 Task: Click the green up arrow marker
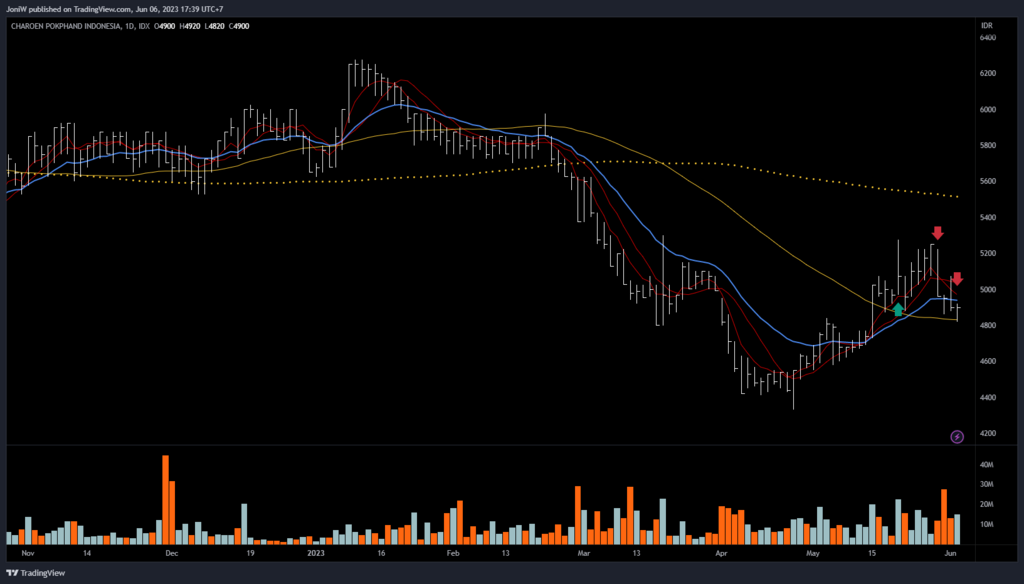pyautogui.click(x=898, y=309)
